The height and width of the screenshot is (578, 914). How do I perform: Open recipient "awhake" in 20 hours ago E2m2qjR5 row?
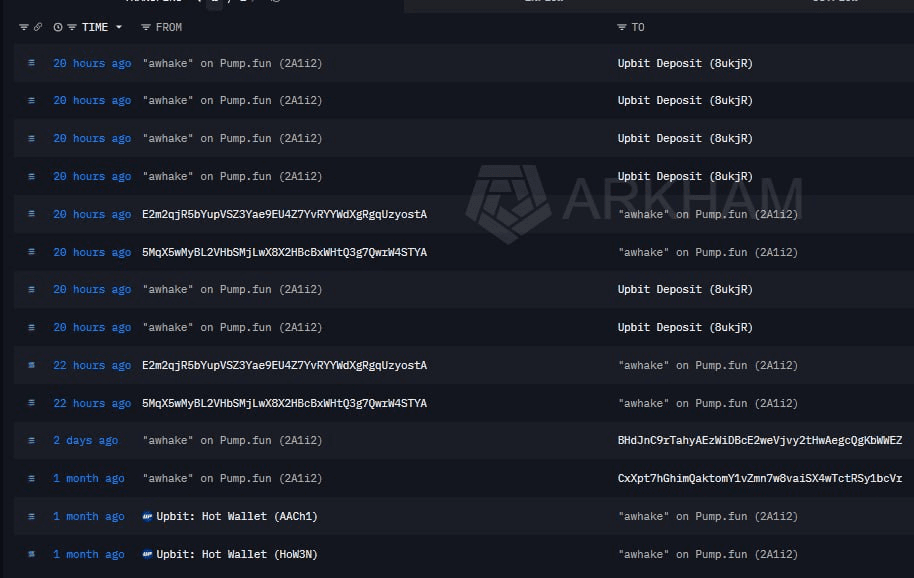pos(708,214)
